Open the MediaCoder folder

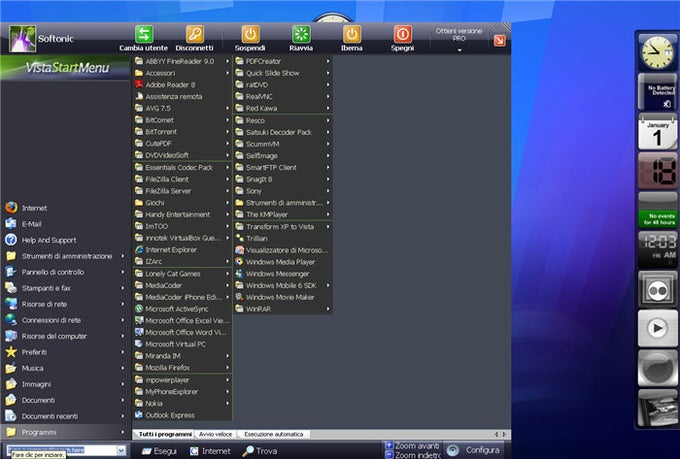[182, 285]
